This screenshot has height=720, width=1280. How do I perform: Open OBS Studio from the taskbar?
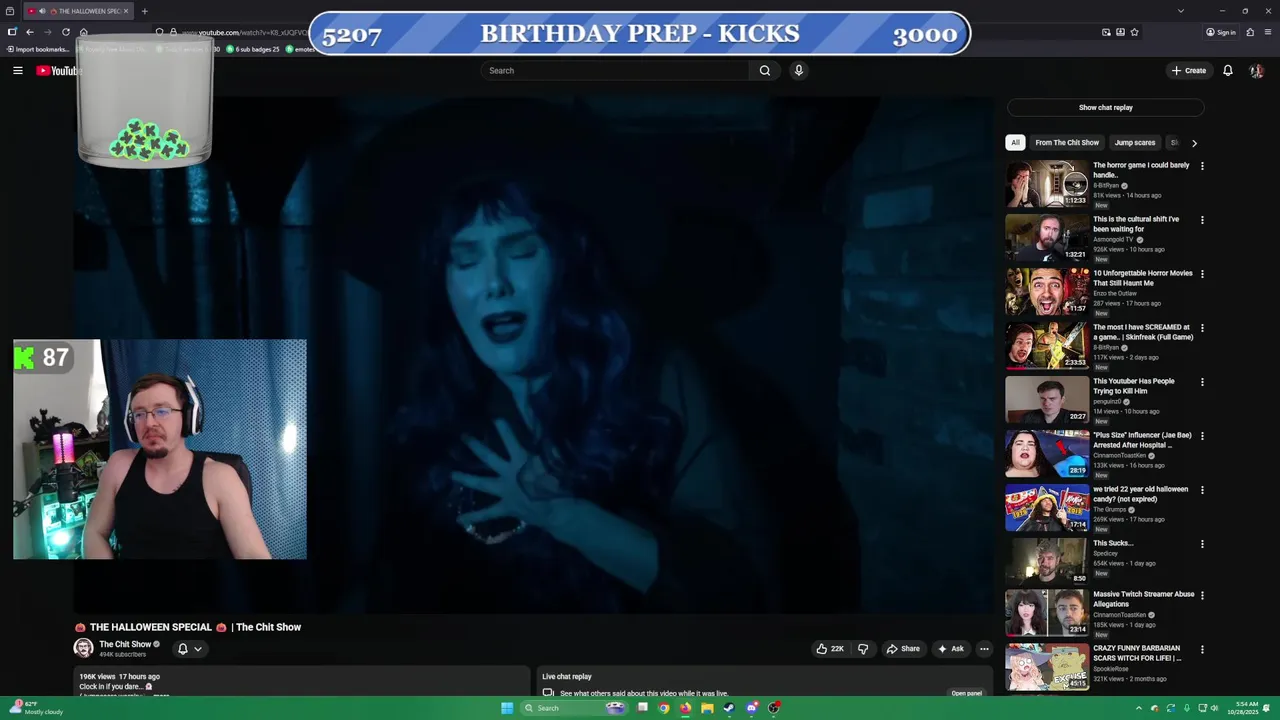tap(774, 708)
